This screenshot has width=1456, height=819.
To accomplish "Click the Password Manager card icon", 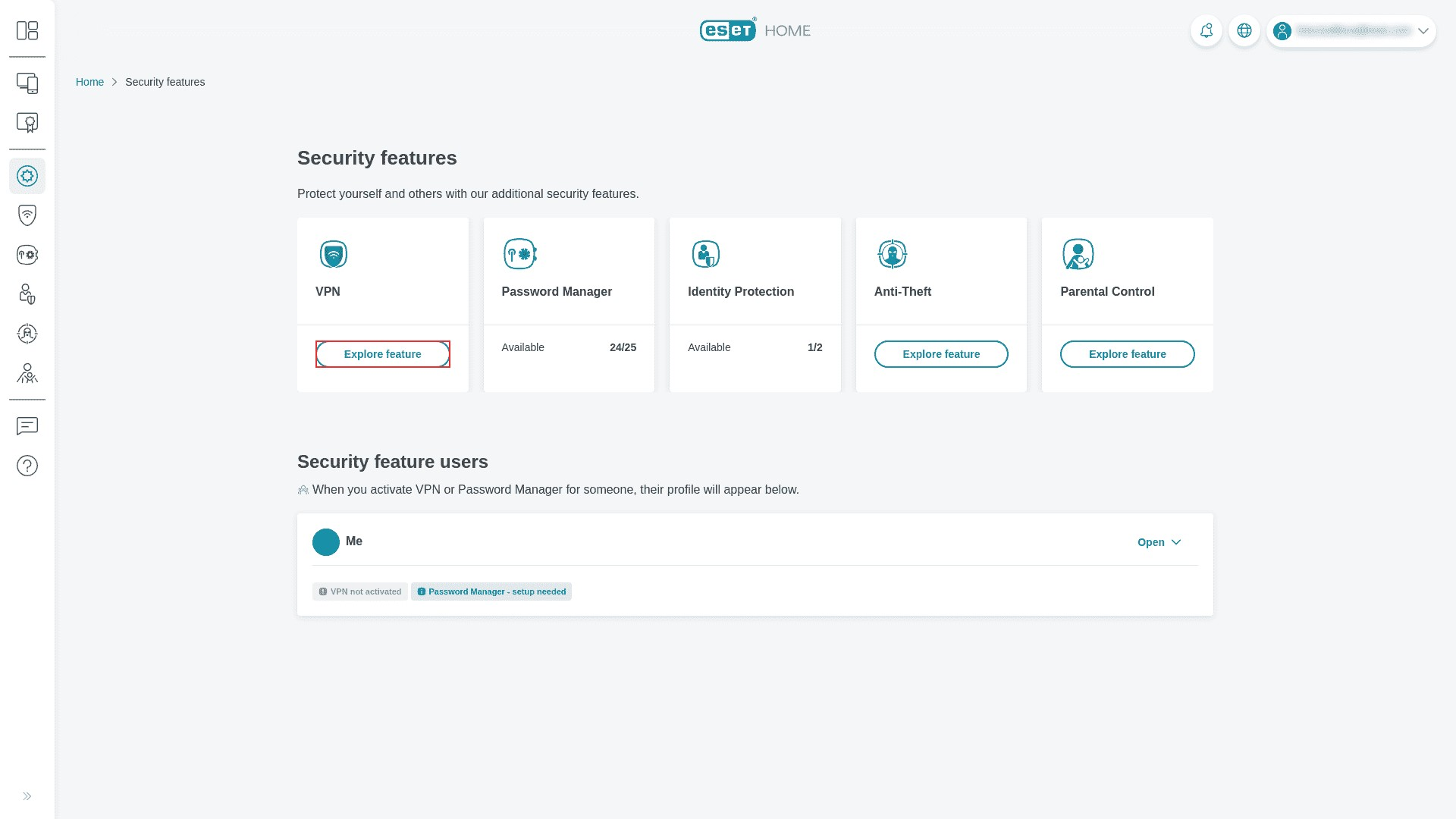I will 520,254.
